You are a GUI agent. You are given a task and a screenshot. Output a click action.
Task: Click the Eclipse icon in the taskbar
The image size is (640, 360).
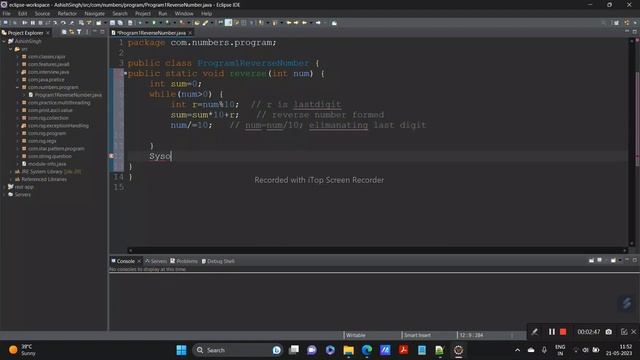pos(458,350)
